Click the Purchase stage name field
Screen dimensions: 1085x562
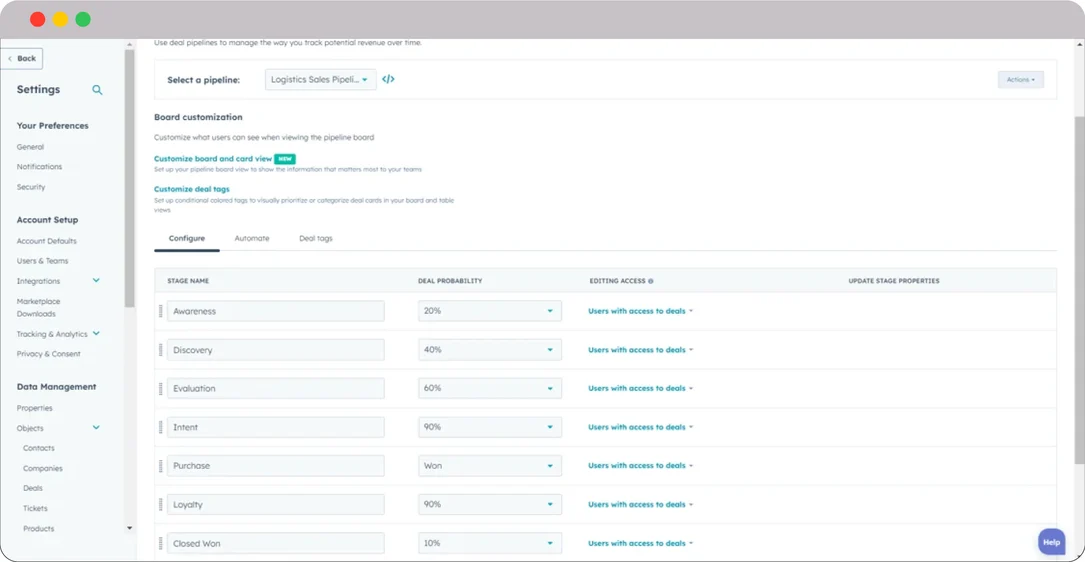click(276, 466)
